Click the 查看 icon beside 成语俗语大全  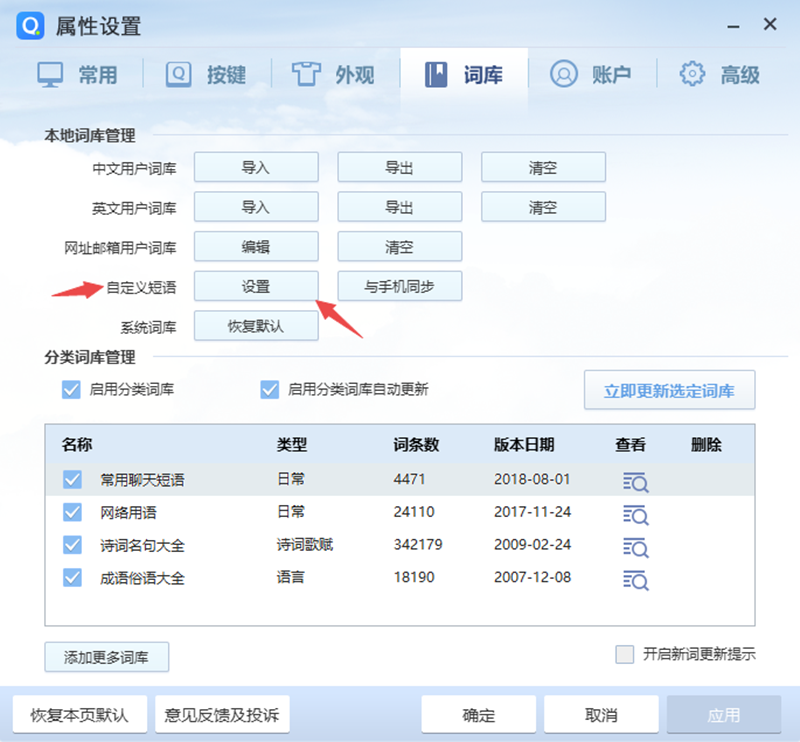pyautogui.click(x=634, y=581)
